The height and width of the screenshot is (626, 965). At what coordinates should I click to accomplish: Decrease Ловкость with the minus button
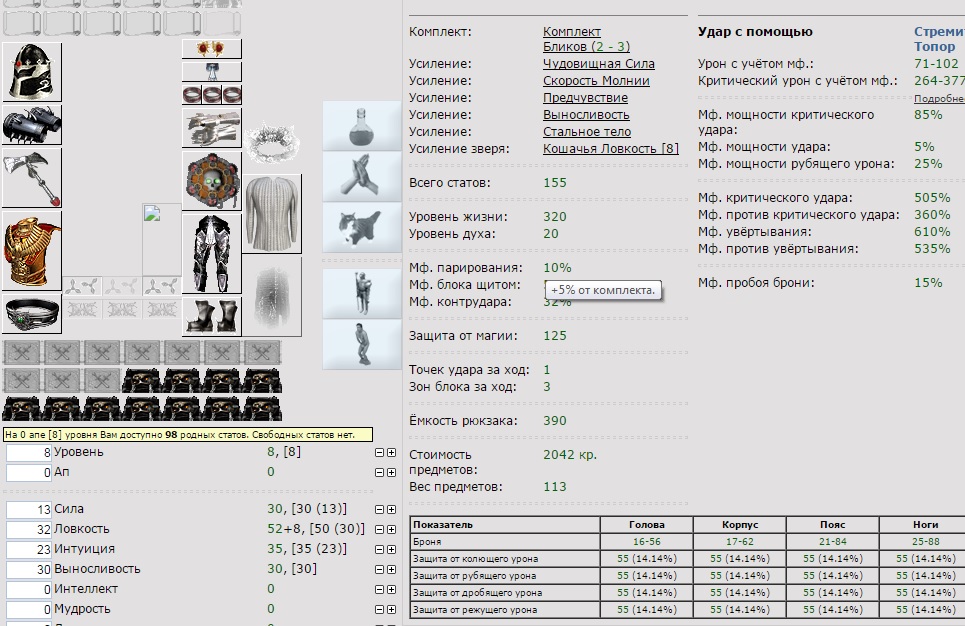(379, 529)
